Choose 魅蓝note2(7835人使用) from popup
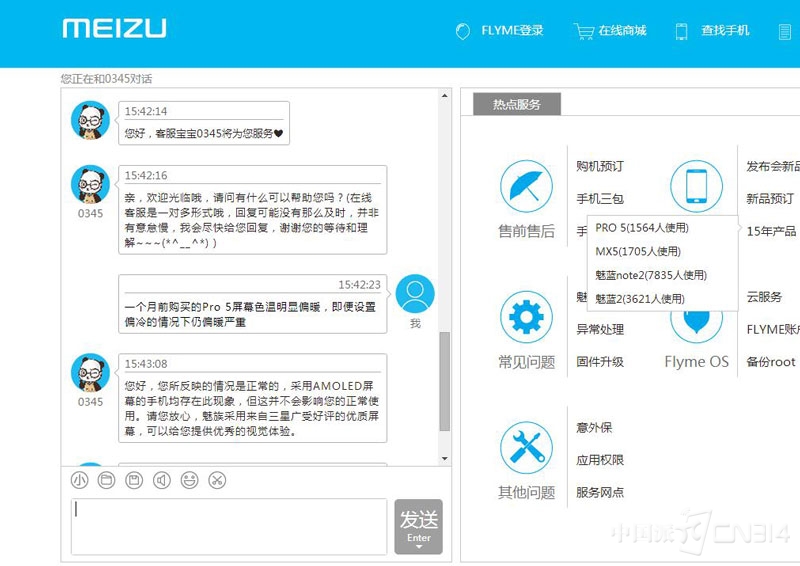Viewport: 800px width, 566px height. click(x=651, y=275)
